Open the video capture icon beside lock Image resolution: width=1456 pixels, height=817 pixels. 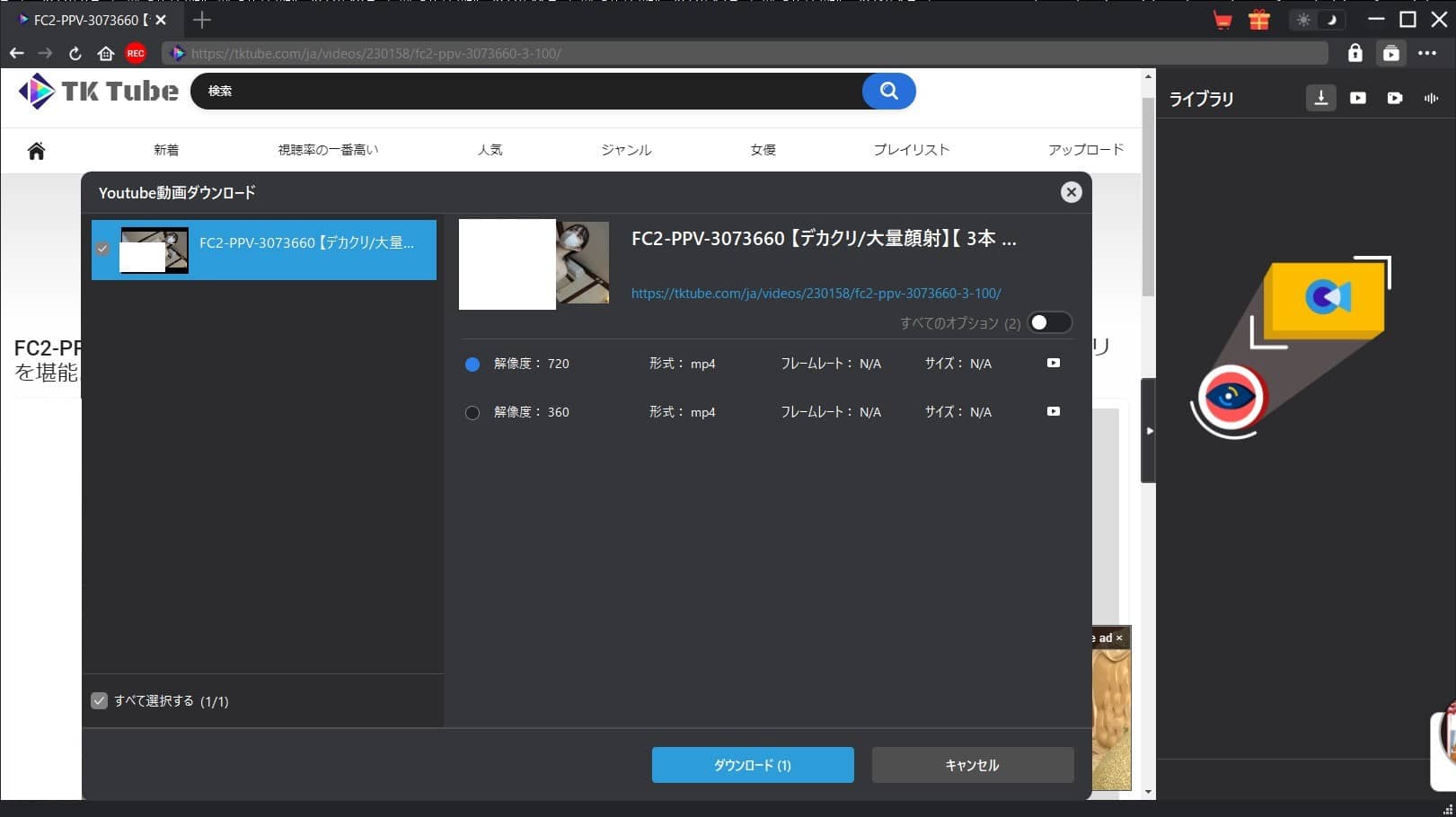coord(1390,54)
